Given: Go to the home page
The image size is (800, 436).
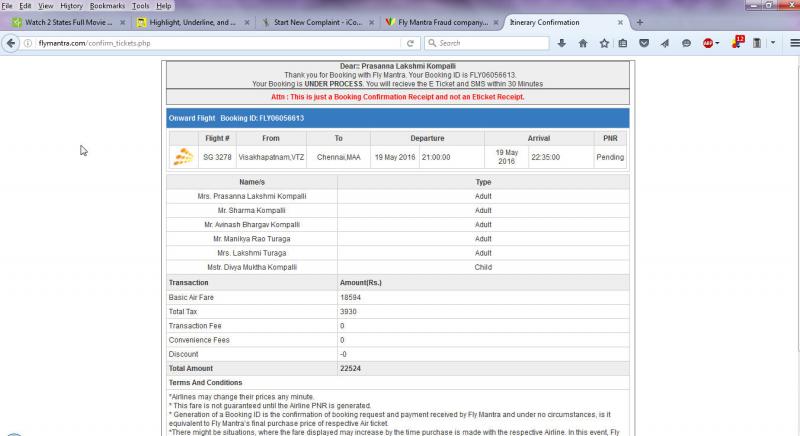Looking at the screenshot, I should pyautogui.click(x=583, y=43).
